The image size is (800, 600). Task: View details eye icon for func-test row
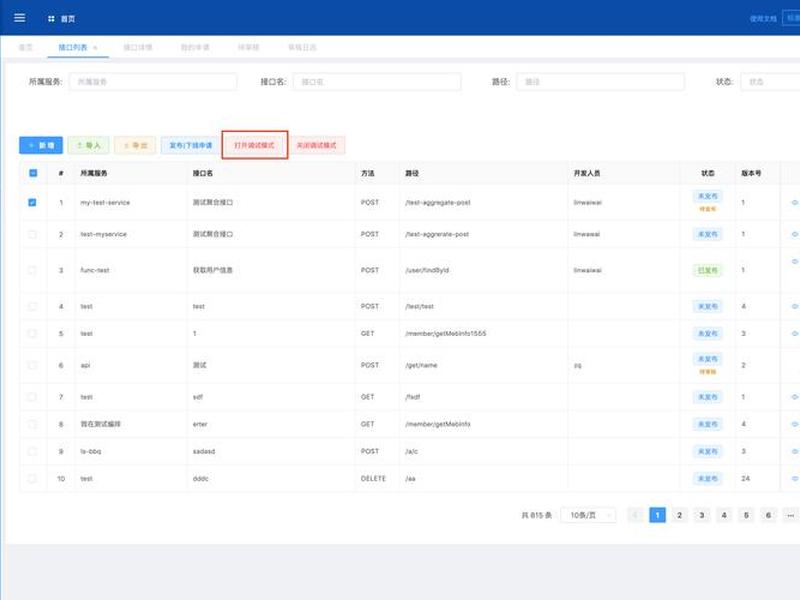(794, 261)
